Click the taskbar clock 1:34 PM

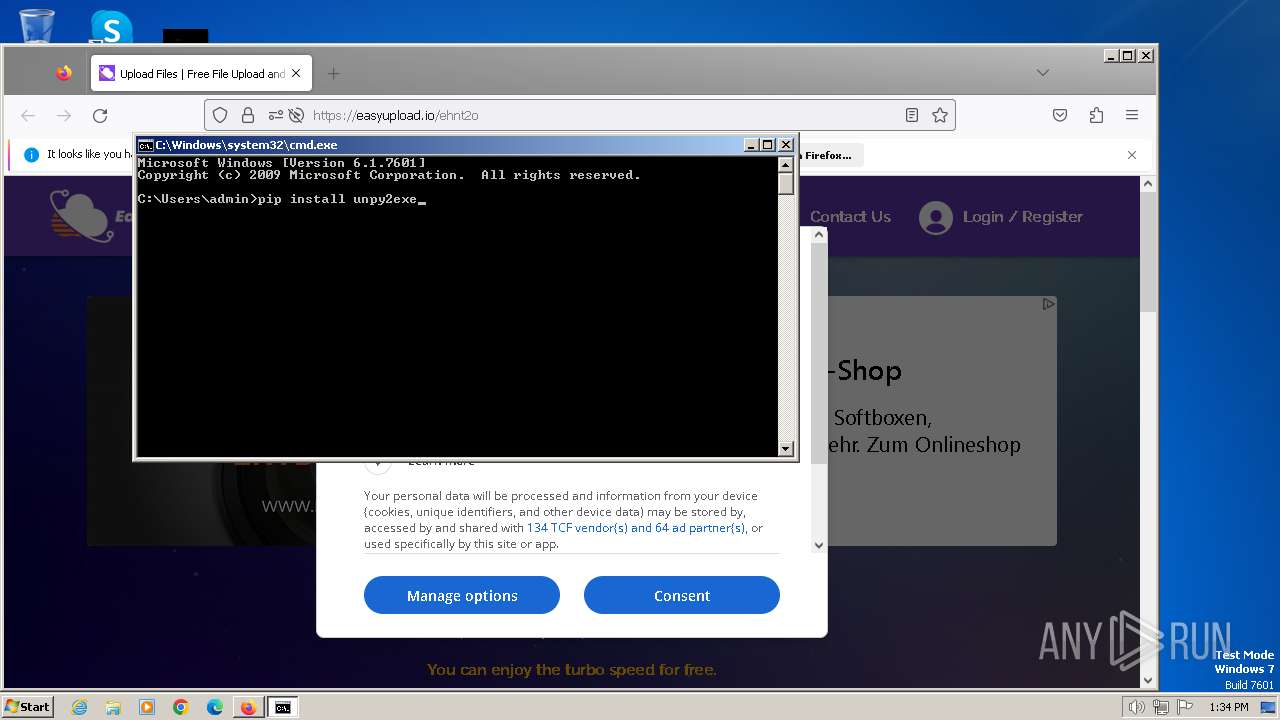(x=1228, y=707)
